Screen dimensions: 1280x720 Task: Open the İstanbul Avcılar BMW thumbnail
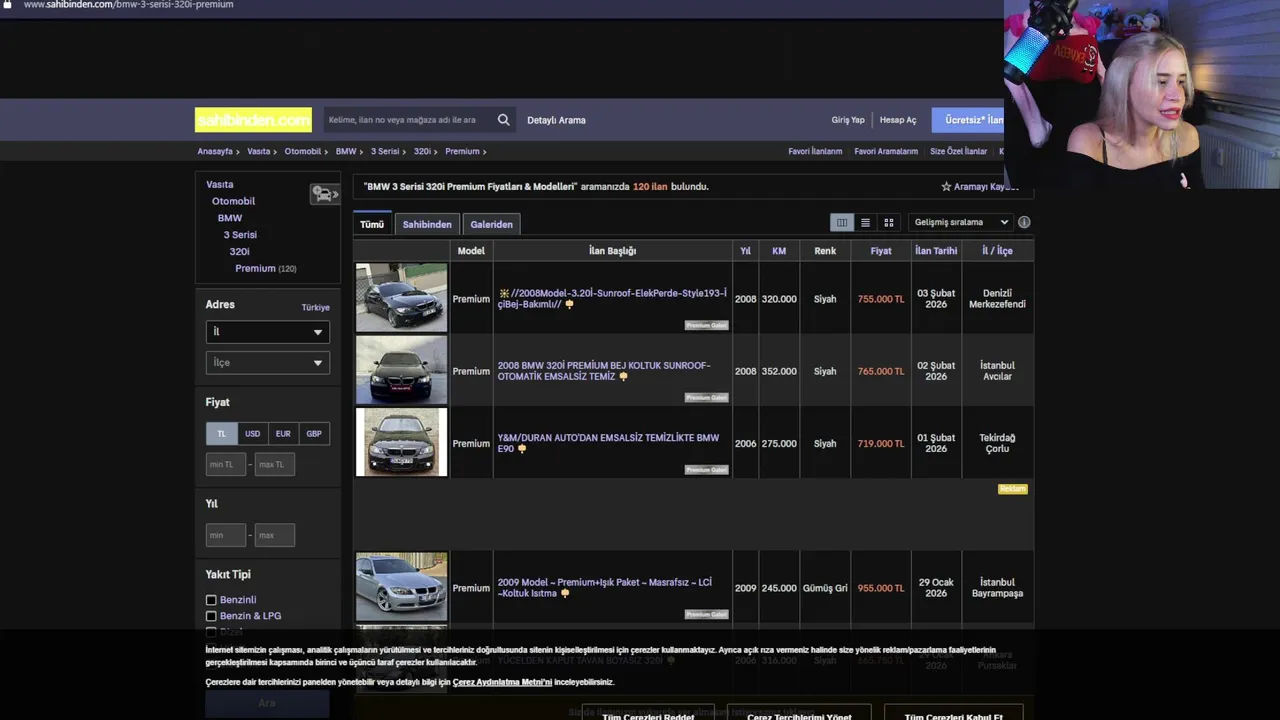coord(401,370)
